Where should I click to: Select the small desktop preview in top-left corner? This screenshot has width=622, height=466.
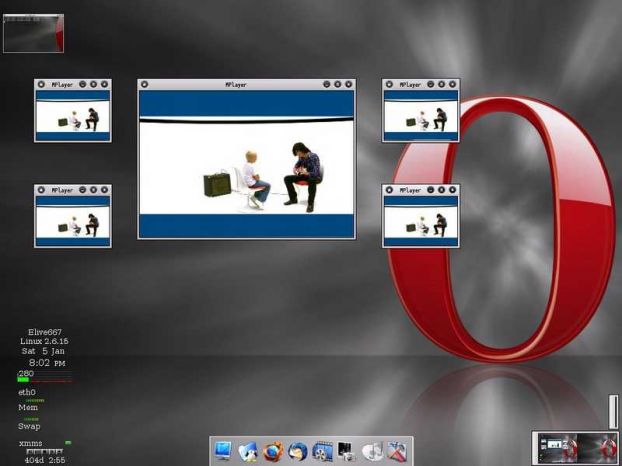(33, 34)
